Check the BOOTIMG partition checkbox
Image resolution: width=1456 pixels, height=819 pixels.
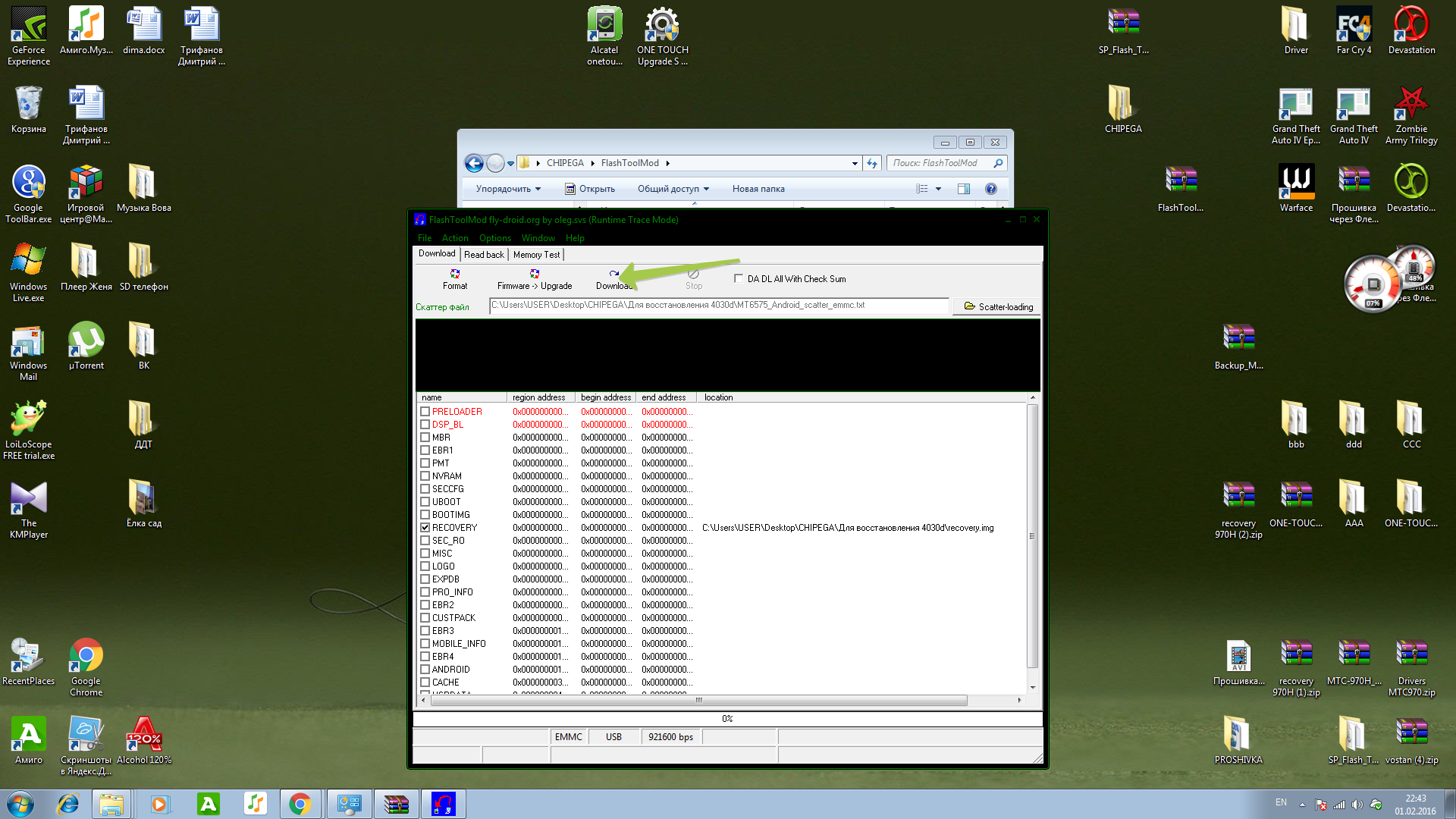425,515
